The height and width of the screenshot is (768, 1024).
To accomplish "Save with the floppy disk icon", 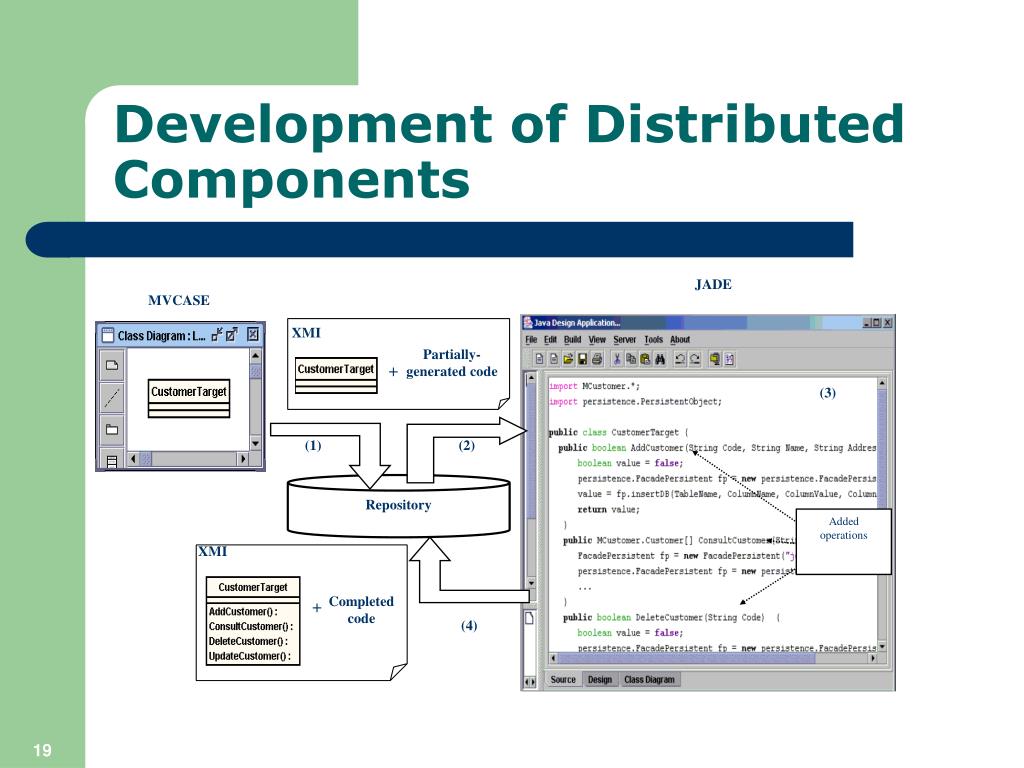I will coord(582,359).
